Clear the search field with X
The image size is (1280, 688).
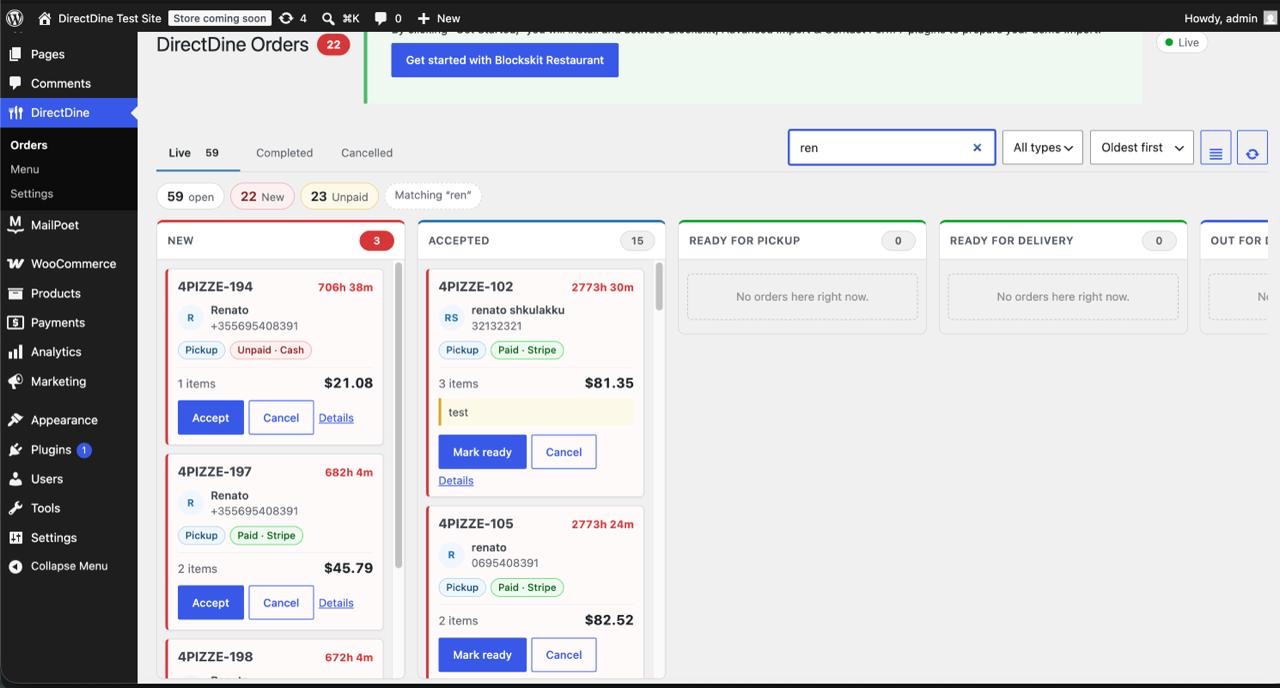(x=977, y=148)
